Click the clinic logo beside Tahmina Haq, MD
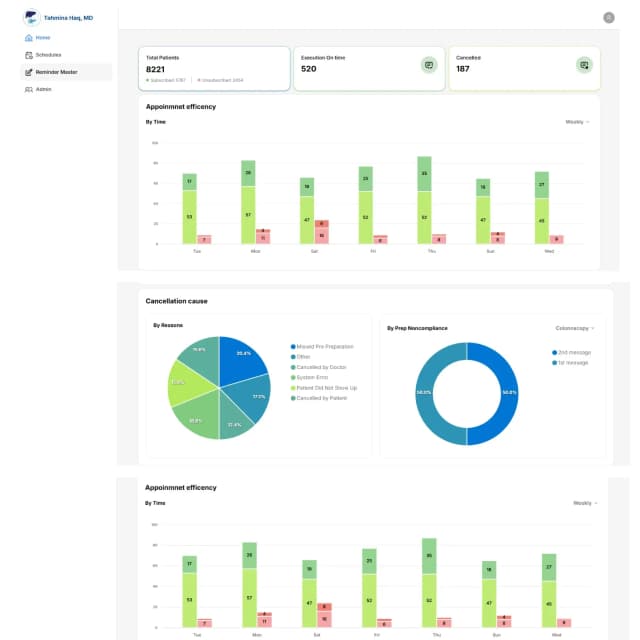Screen dimensions: 640x640 [x=31, y=17]
